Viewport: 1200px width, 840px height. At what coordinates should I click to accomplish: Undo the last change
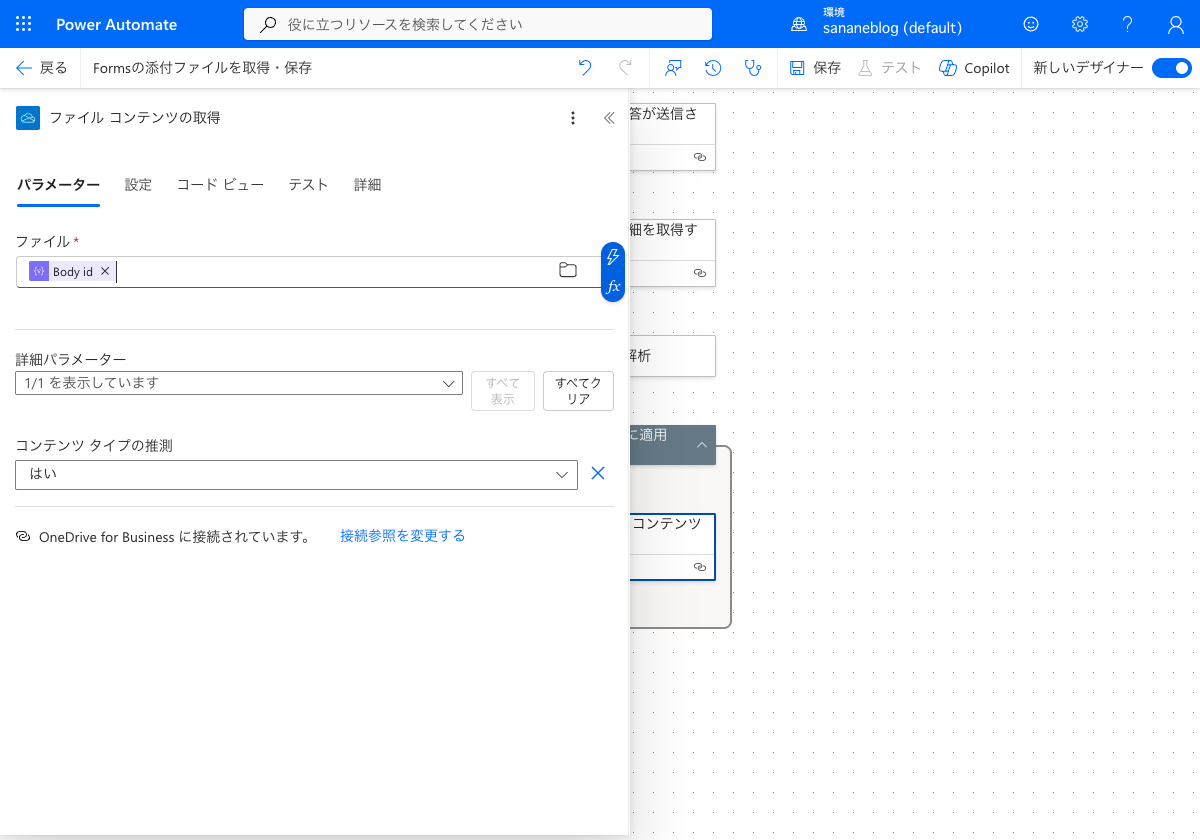pos(585,68)
